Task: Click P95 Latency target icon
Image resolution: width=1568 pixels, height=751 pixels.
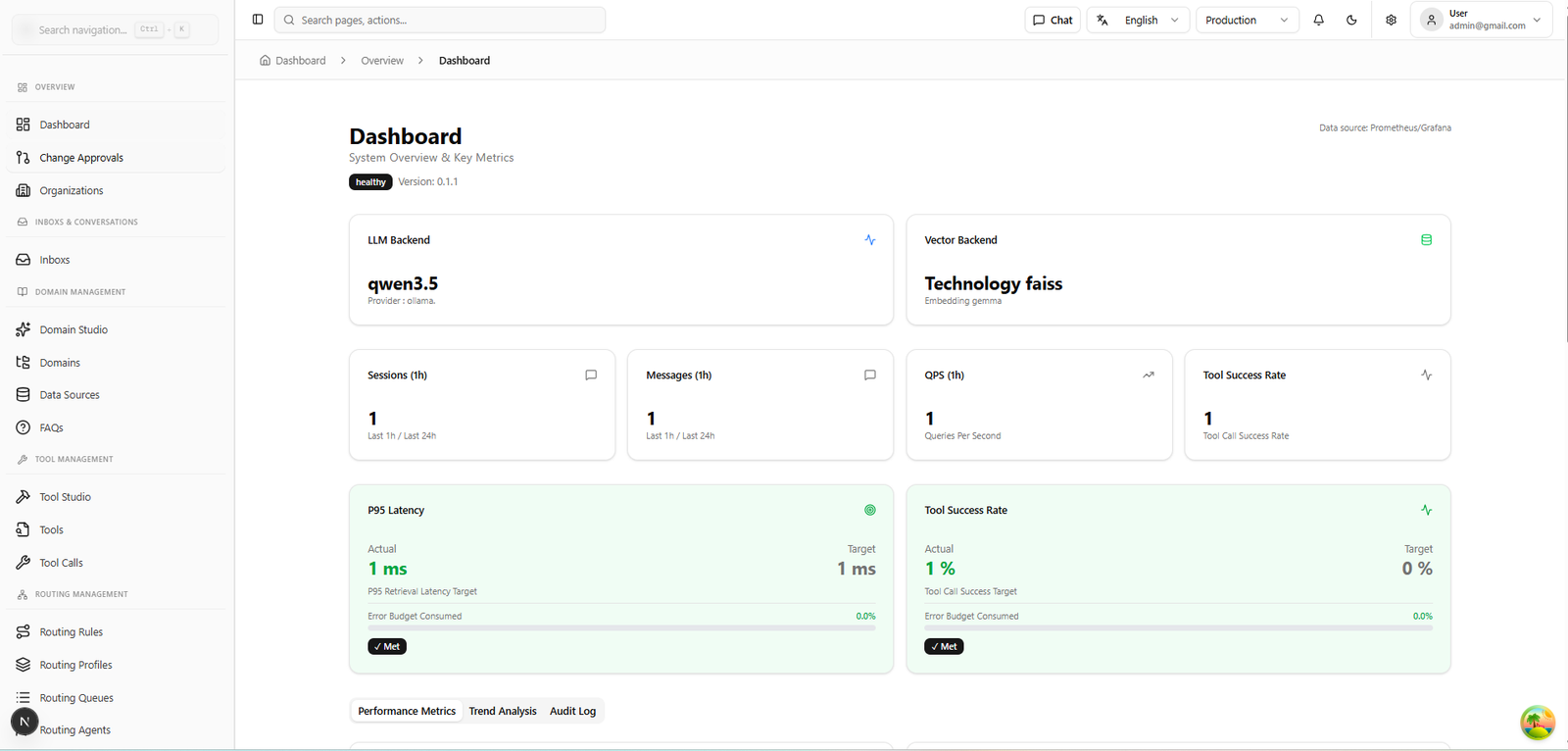Action: [x=870, y=510]
